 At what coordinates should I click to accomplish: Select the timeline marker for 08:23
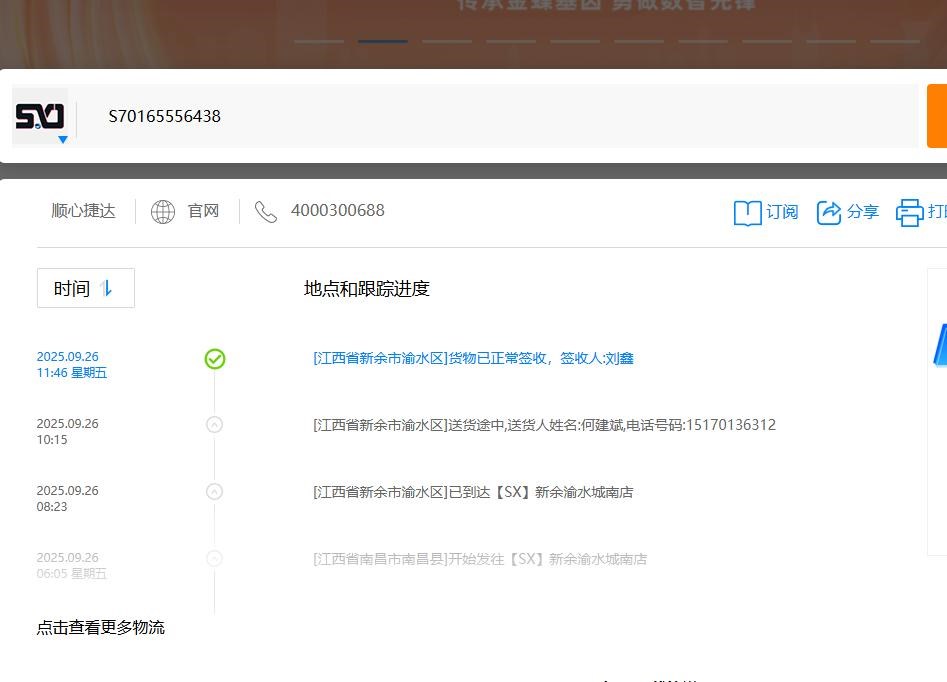pos(214,492)
